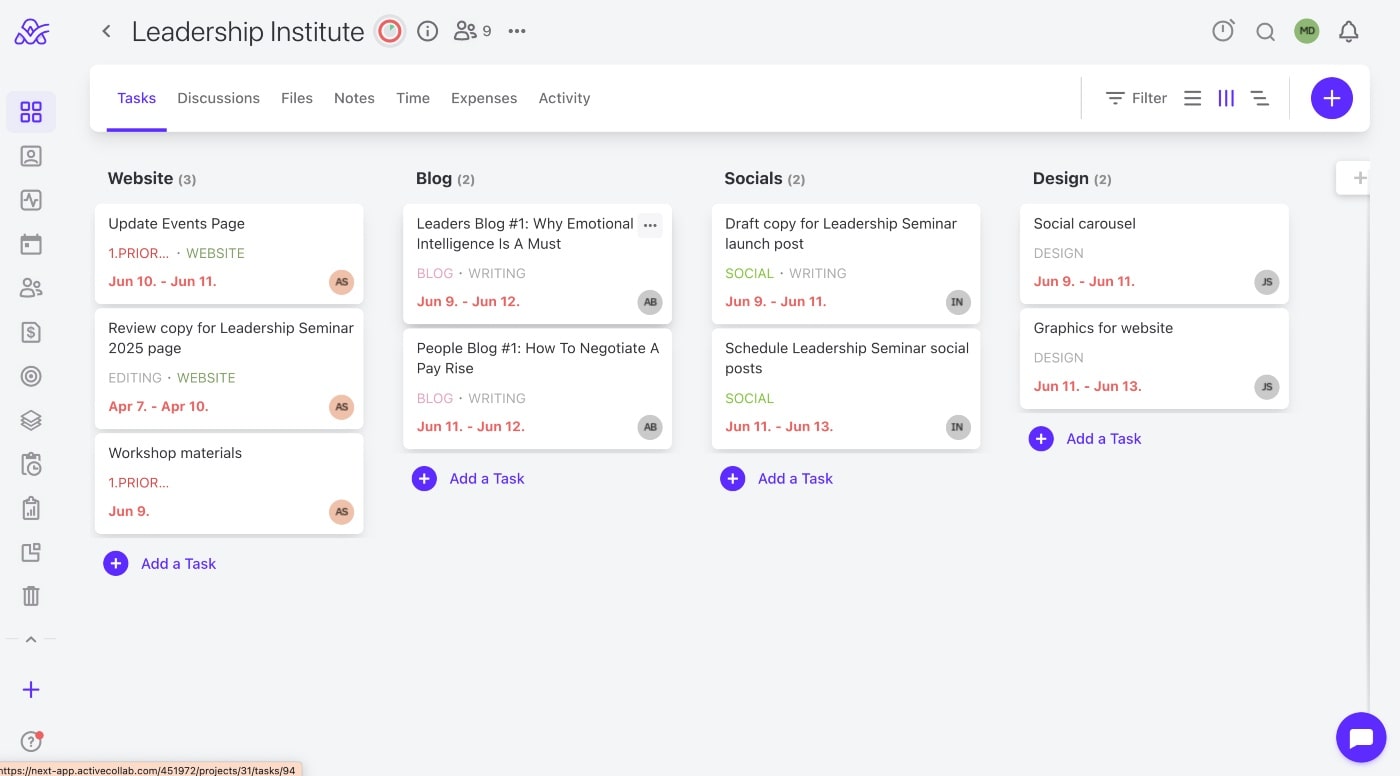Open the Update Events Page task card

pyautogui.click(x=176, y=224)
